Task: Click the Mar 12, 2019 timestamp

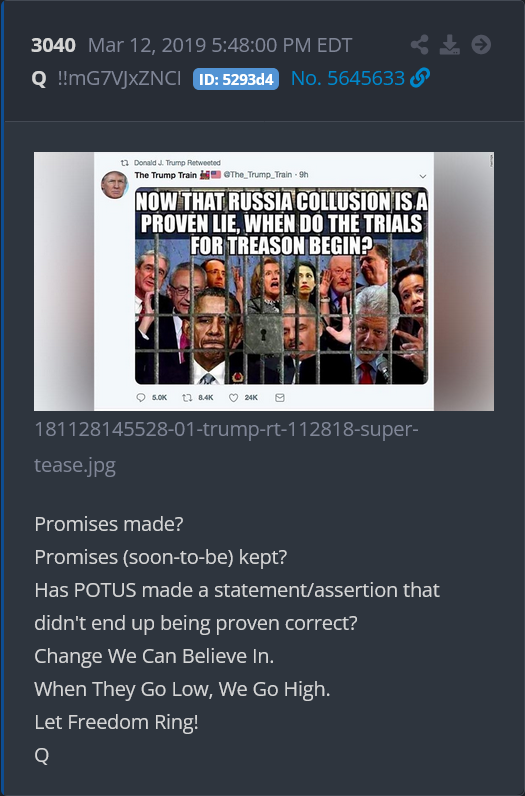Action: click(220, 45)
